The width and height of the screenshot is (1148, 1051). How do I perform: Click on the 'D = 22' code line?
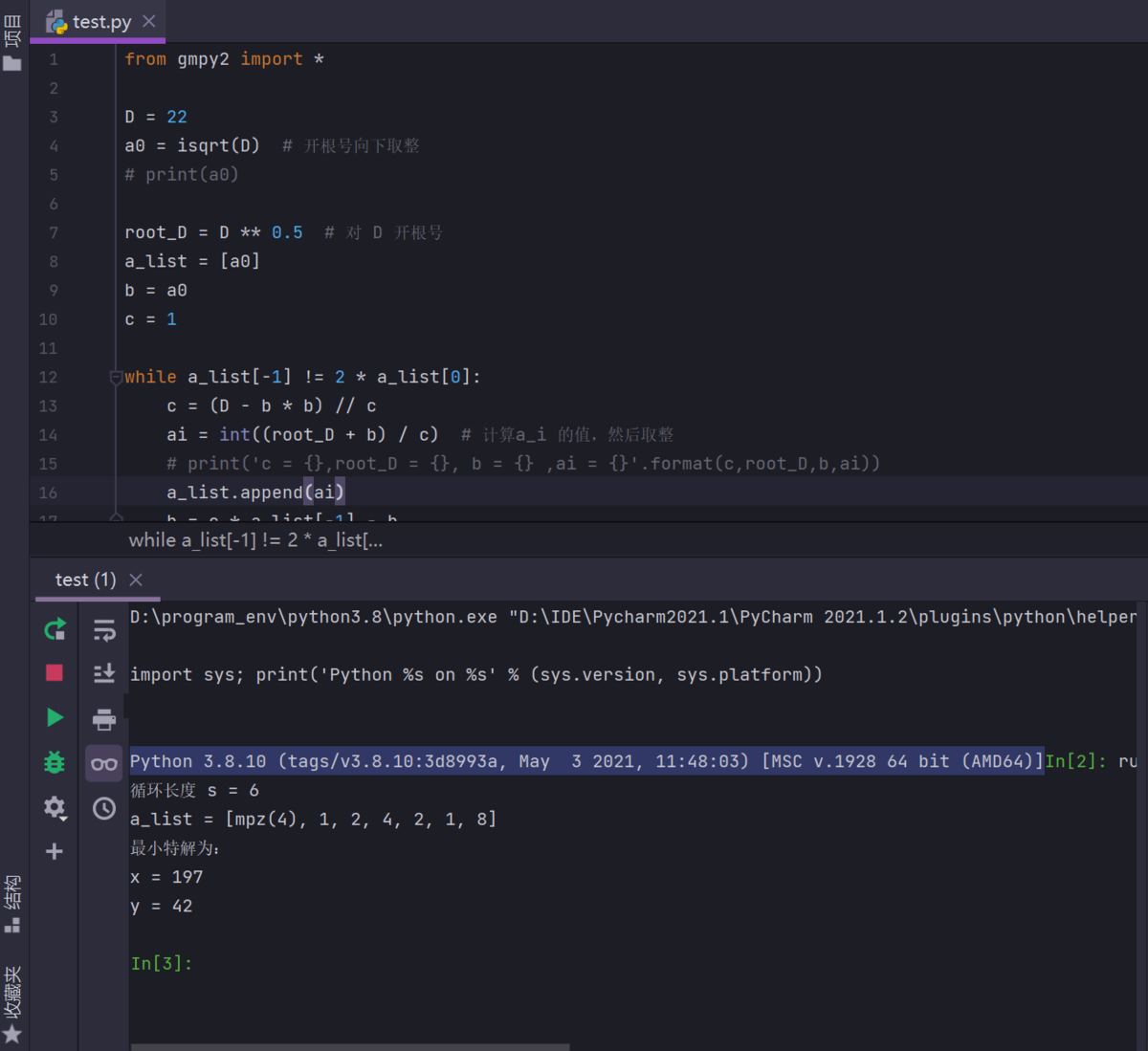(x=156, y=117)
